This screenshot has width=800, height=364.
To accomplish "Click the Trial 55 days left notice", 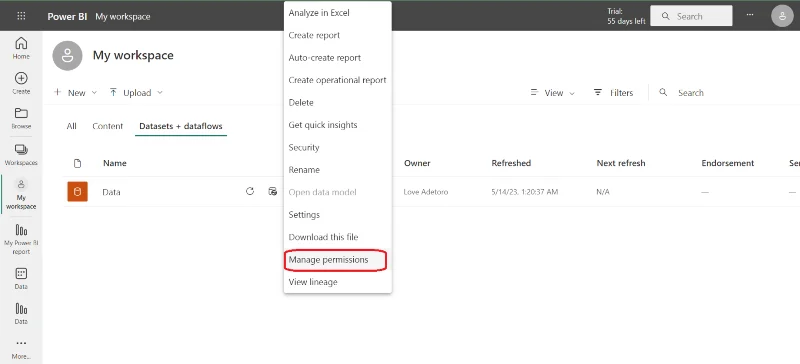I will 626,16.
